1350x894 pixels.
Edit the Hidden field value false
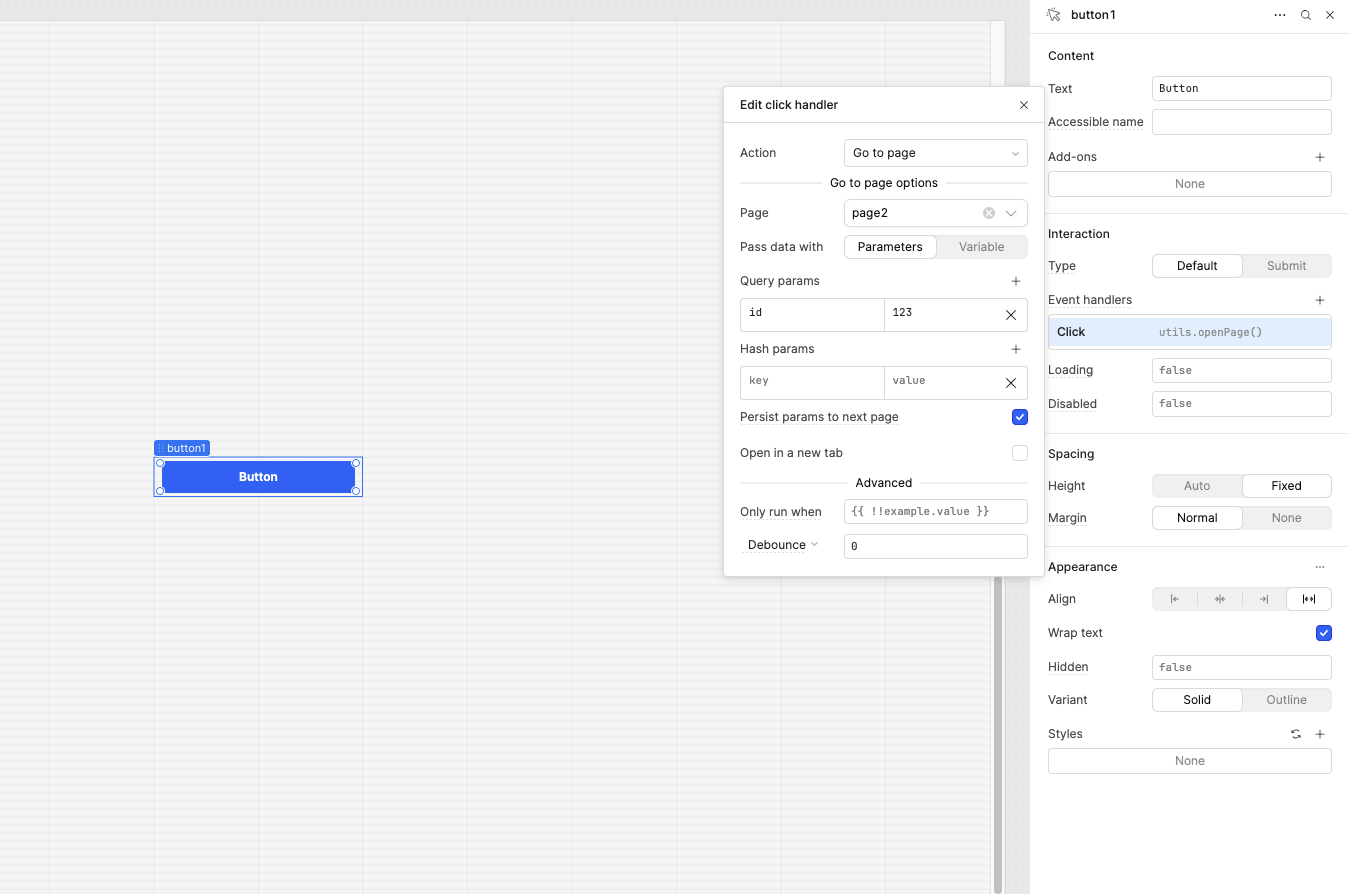[x=1242, y=667]
